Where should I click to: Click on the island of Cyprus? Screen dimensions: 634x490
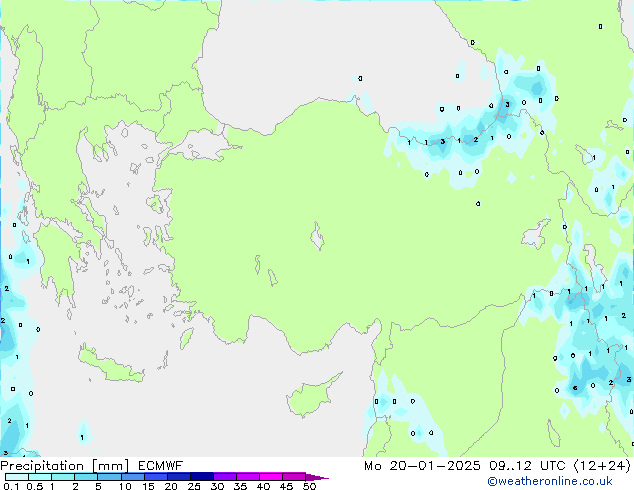308,392
